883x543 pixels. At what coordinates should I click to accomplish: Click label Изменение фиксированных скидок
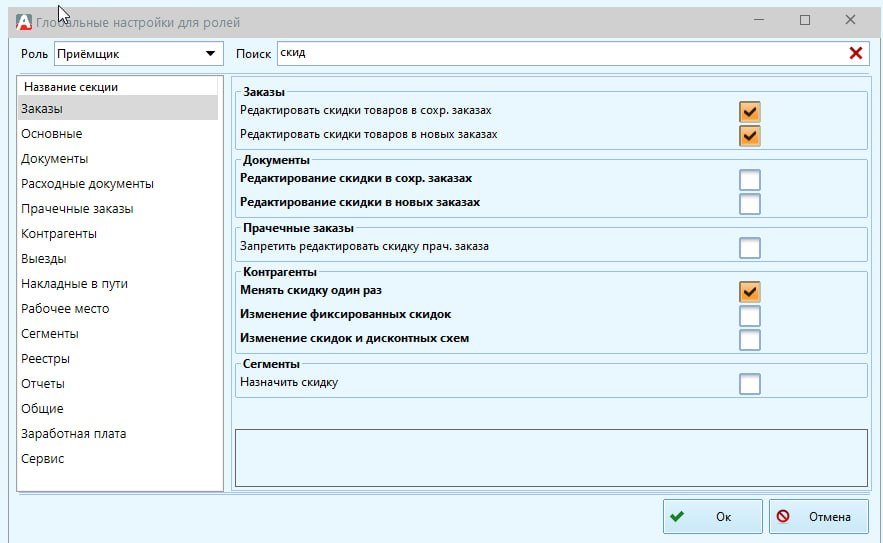click(345, 314)
